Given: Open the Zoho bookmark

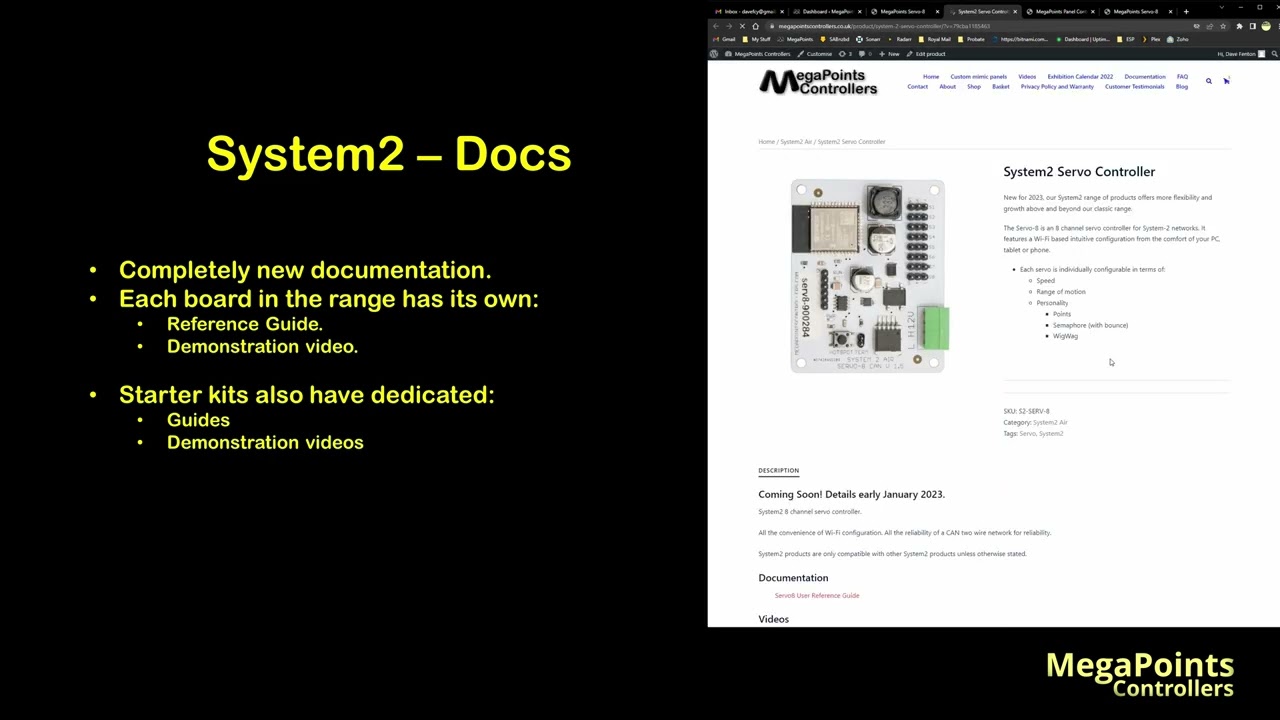Looking at the screenshot, I should pos(1177,39).
